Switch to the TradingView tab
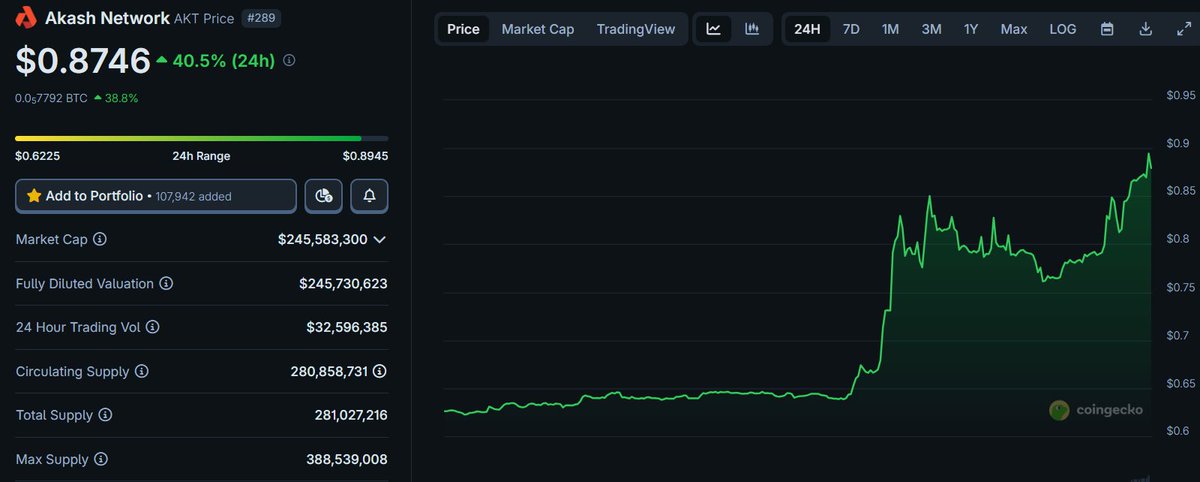The width and height of the screenshot is (1200, 482). pyautogui.click(x=636, y=29)
